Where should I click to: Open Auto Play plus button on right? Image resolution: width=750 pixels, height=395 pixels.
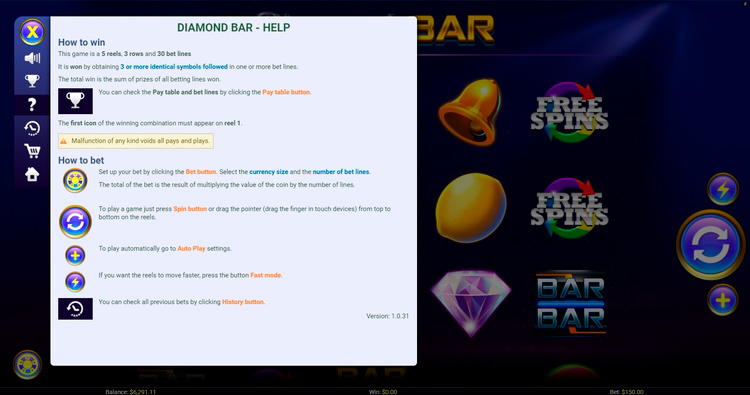click(x=723, y=300)
